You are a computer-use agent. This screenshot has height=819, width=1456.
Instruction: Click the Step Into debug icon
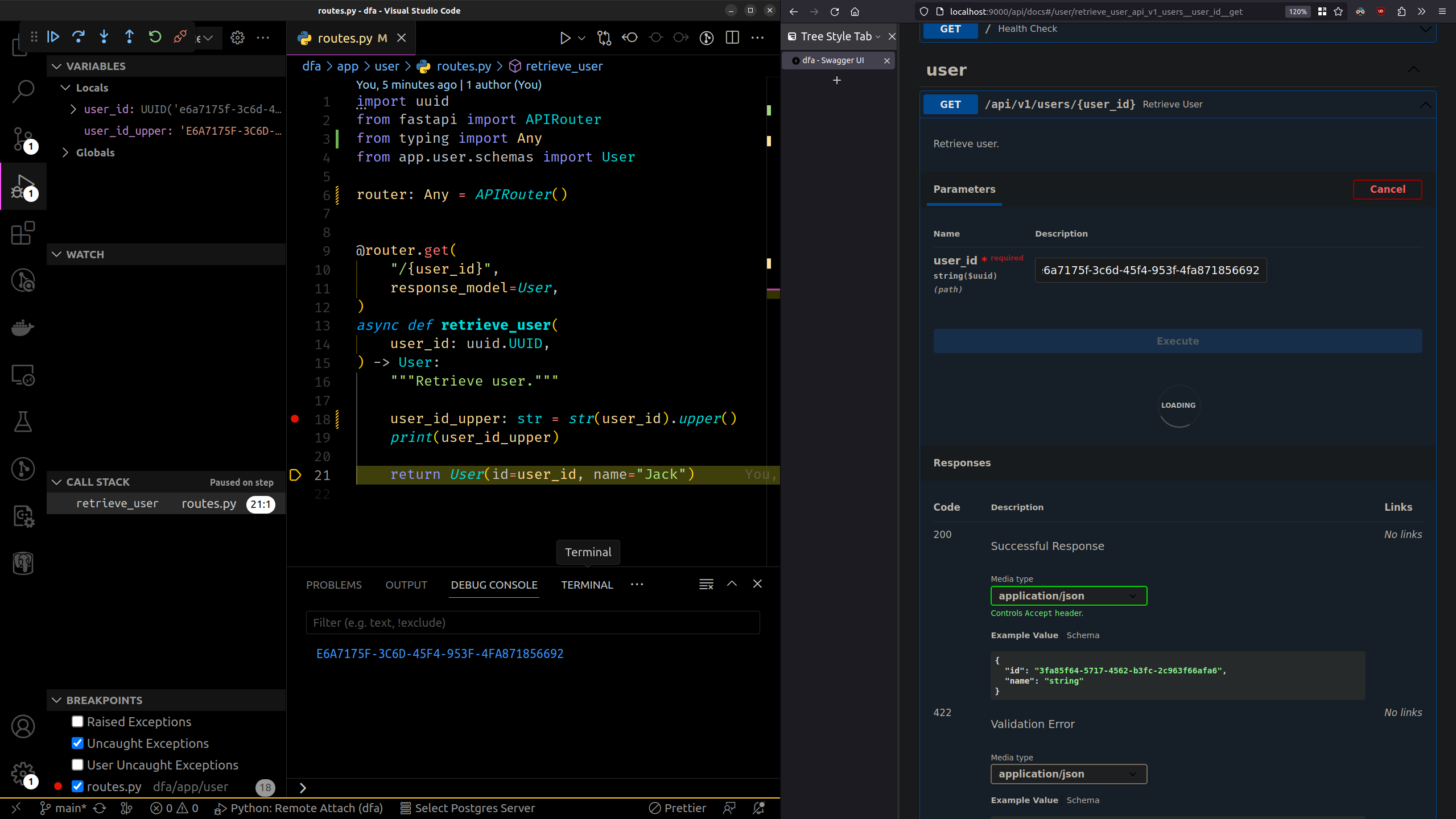click(104, 38)
